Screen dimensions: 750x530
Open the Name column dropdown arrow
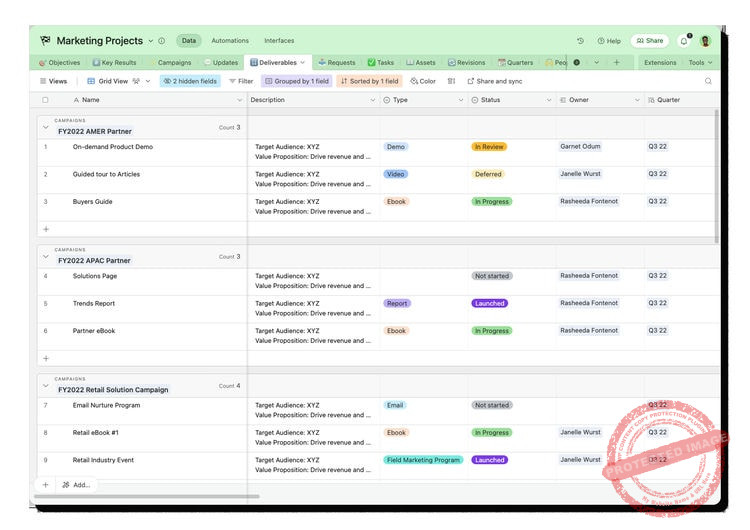click(x=239, y=100)
